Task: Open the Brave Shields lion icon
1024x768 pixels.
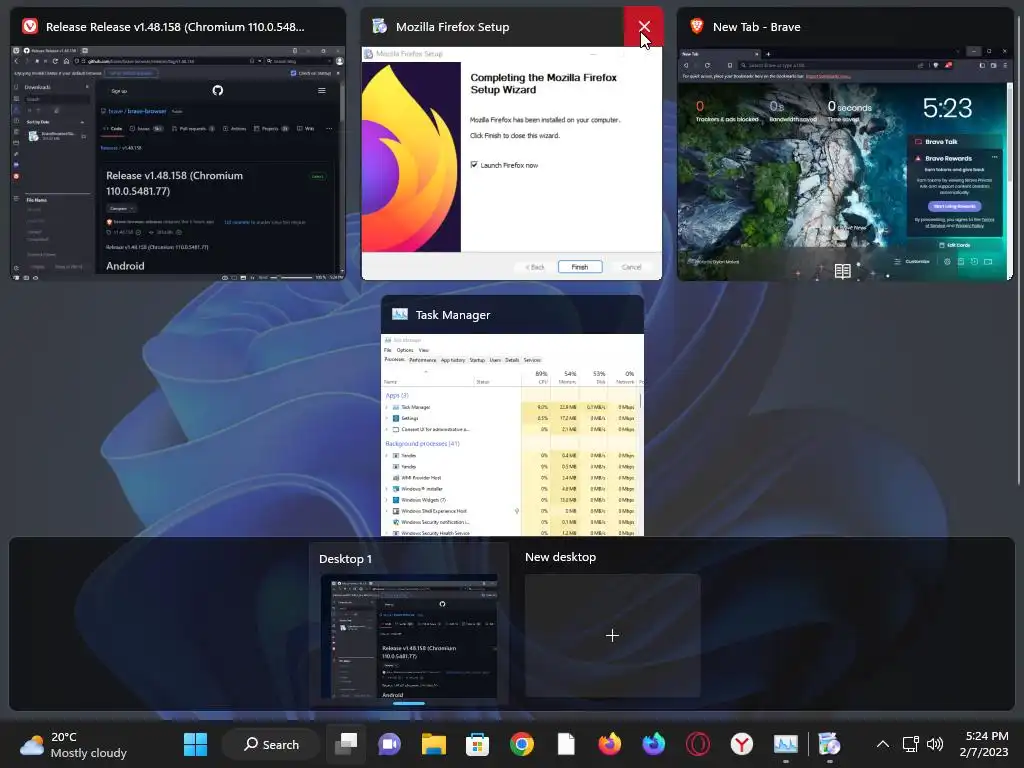Action: (x=936, y=65)
